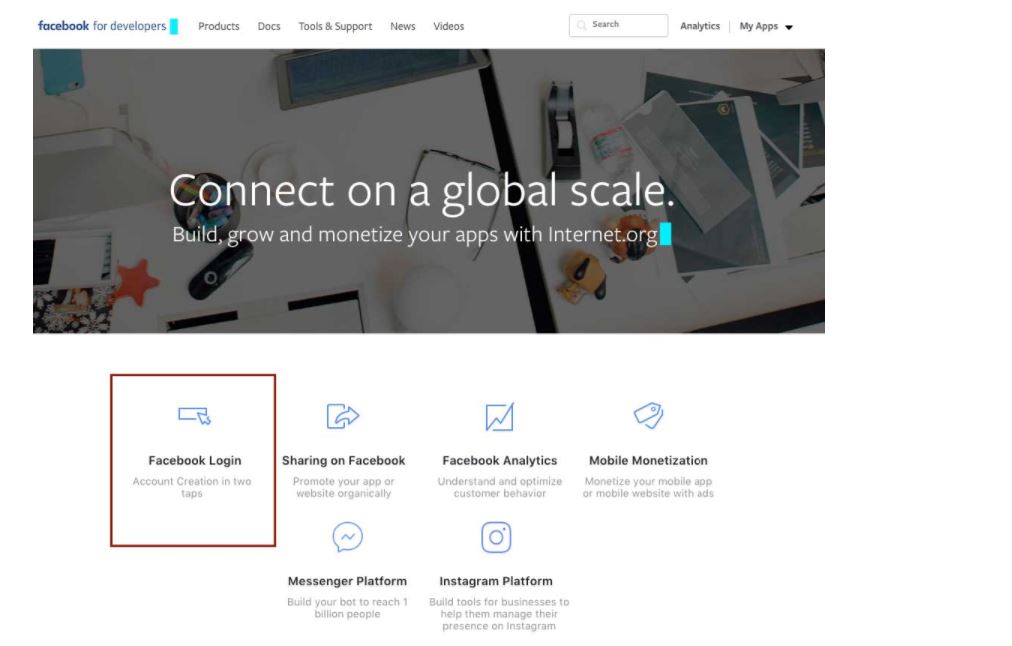Screen dimensions: 1012x646
Task: Open Tools & Support in navigation
Action: [x=335, y=26]
